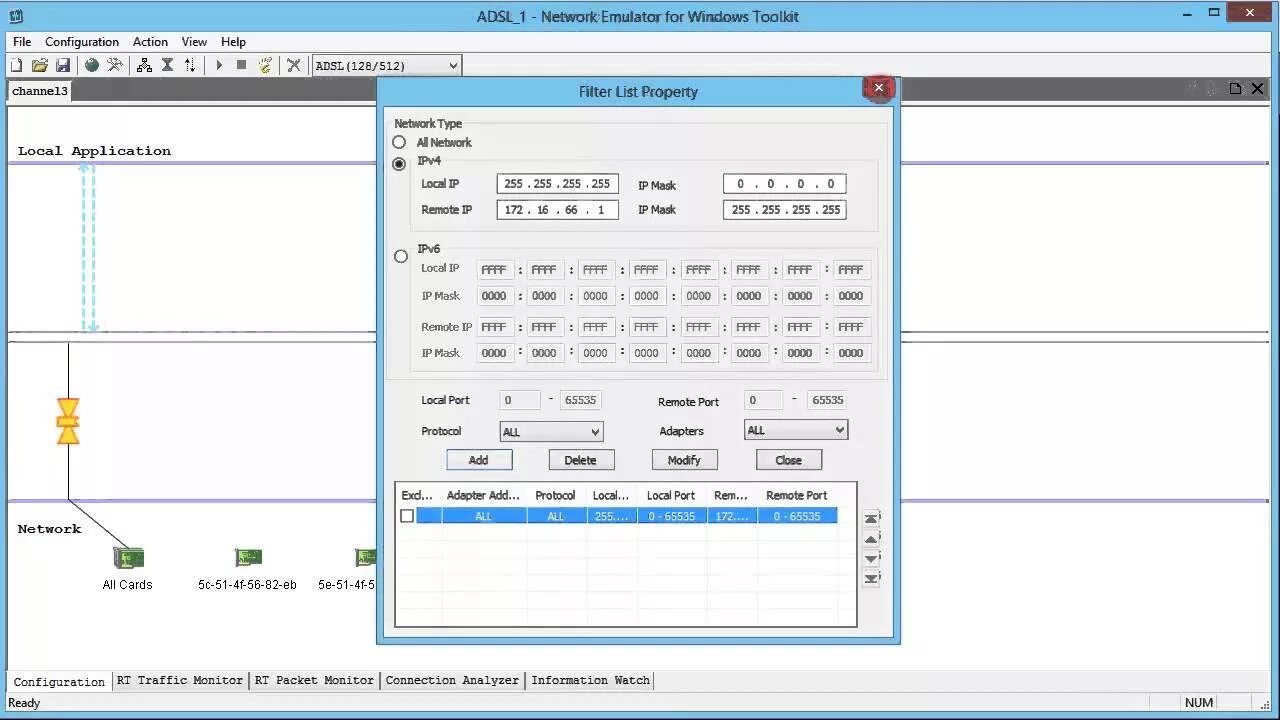The height and width of the screenshot is (720, 1280).
Task: Stop emulation with the square stop icon
Action: click(x=241, y=65)
